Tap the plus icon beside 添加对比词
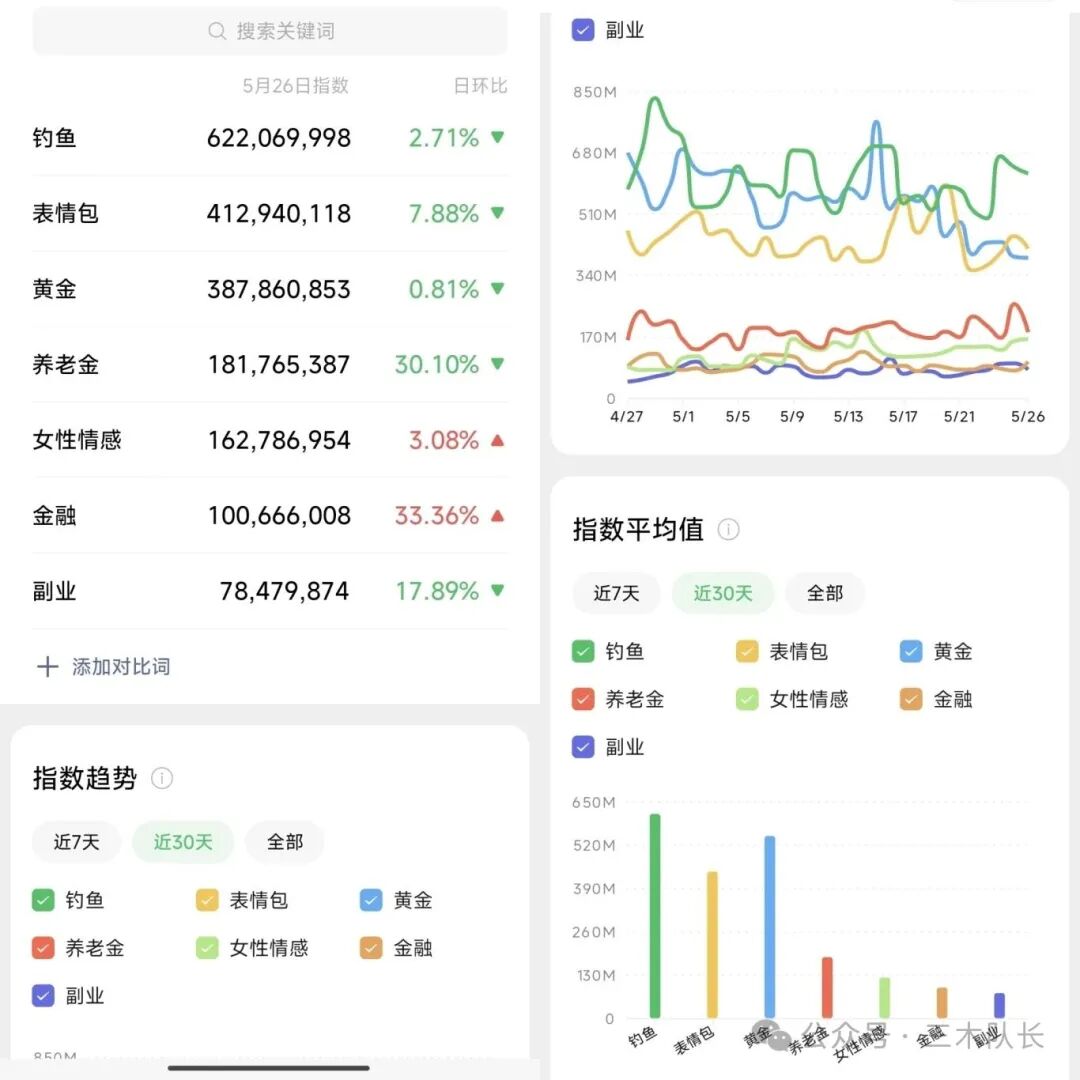The image size is (1080, 1080). coord(47,667)
